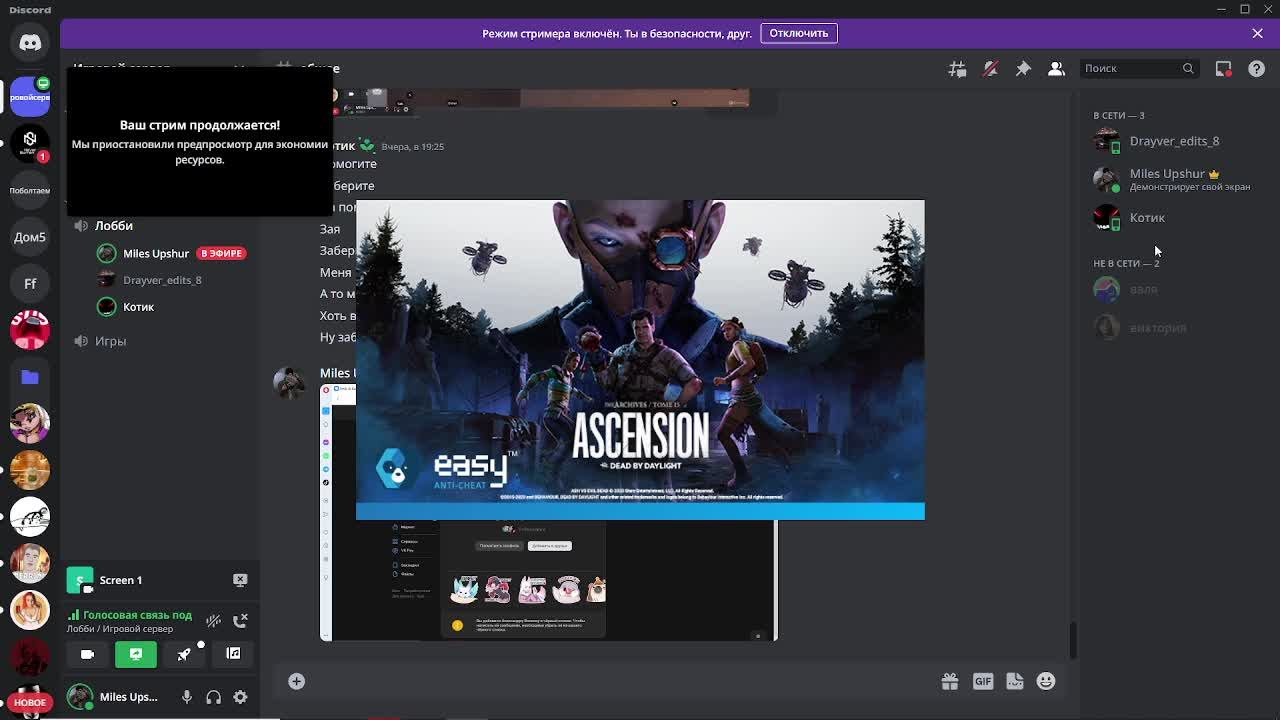Viewport: 1280px width, 720px height.
Task: Open the gift picker icon
Action: pos(949,681)
